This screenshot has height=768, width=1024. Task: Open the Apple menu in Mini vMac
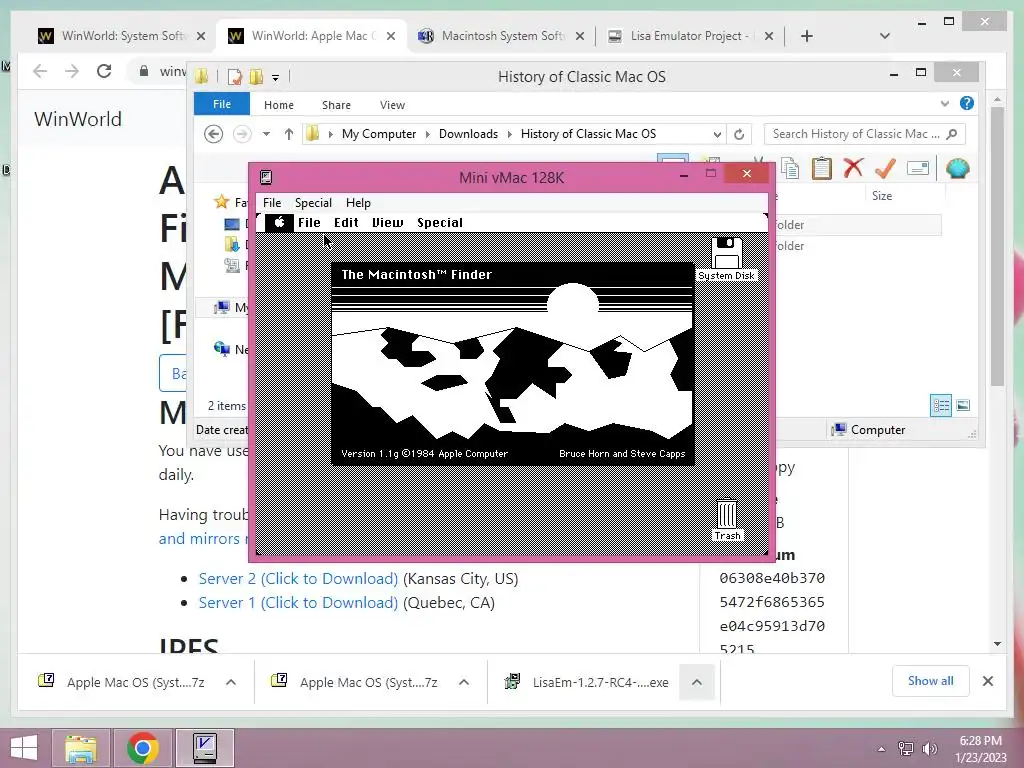coord(280,223)
